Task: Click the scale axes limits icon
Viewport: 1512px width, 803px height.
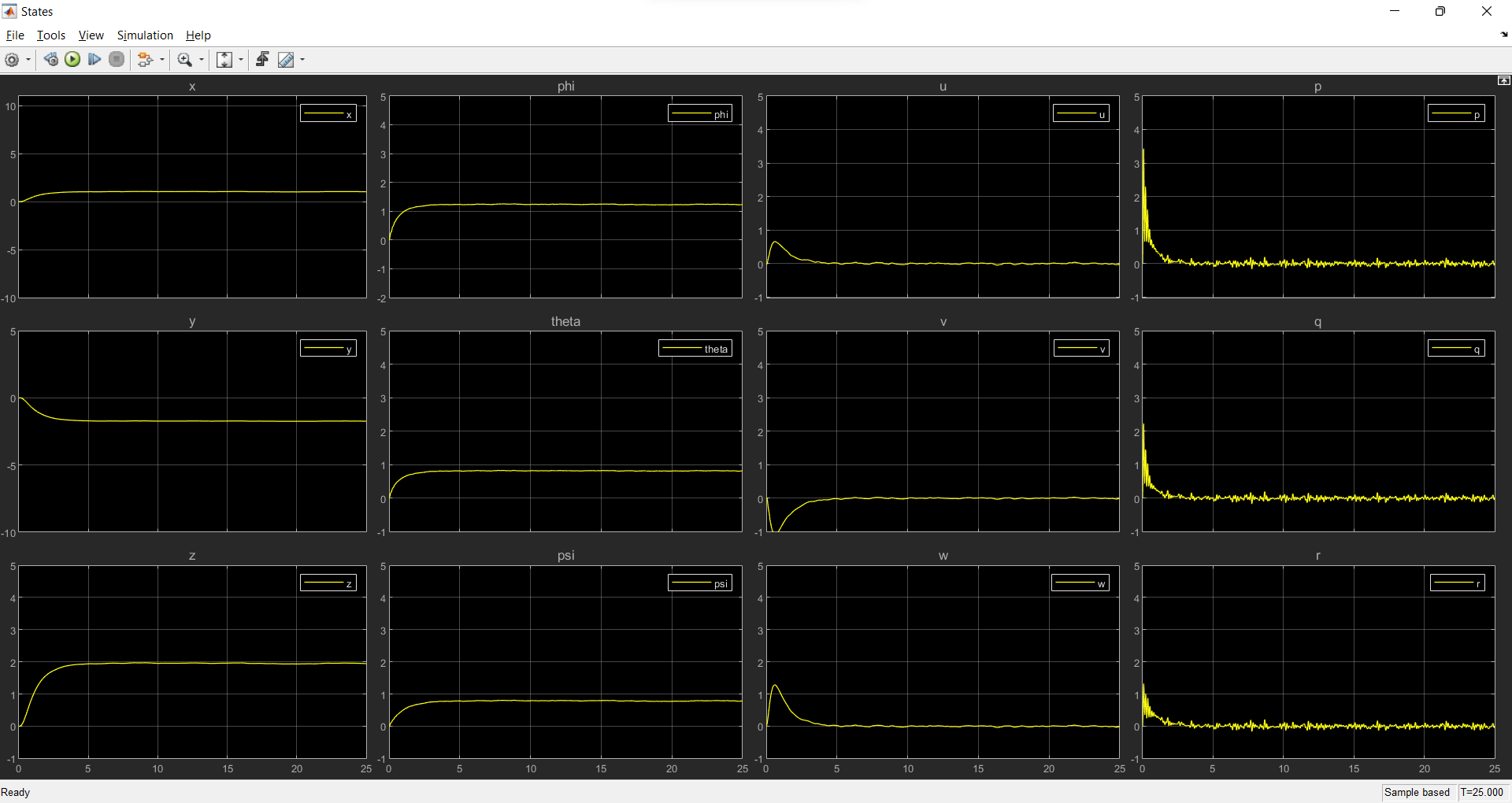Action: tap(224, 60)
